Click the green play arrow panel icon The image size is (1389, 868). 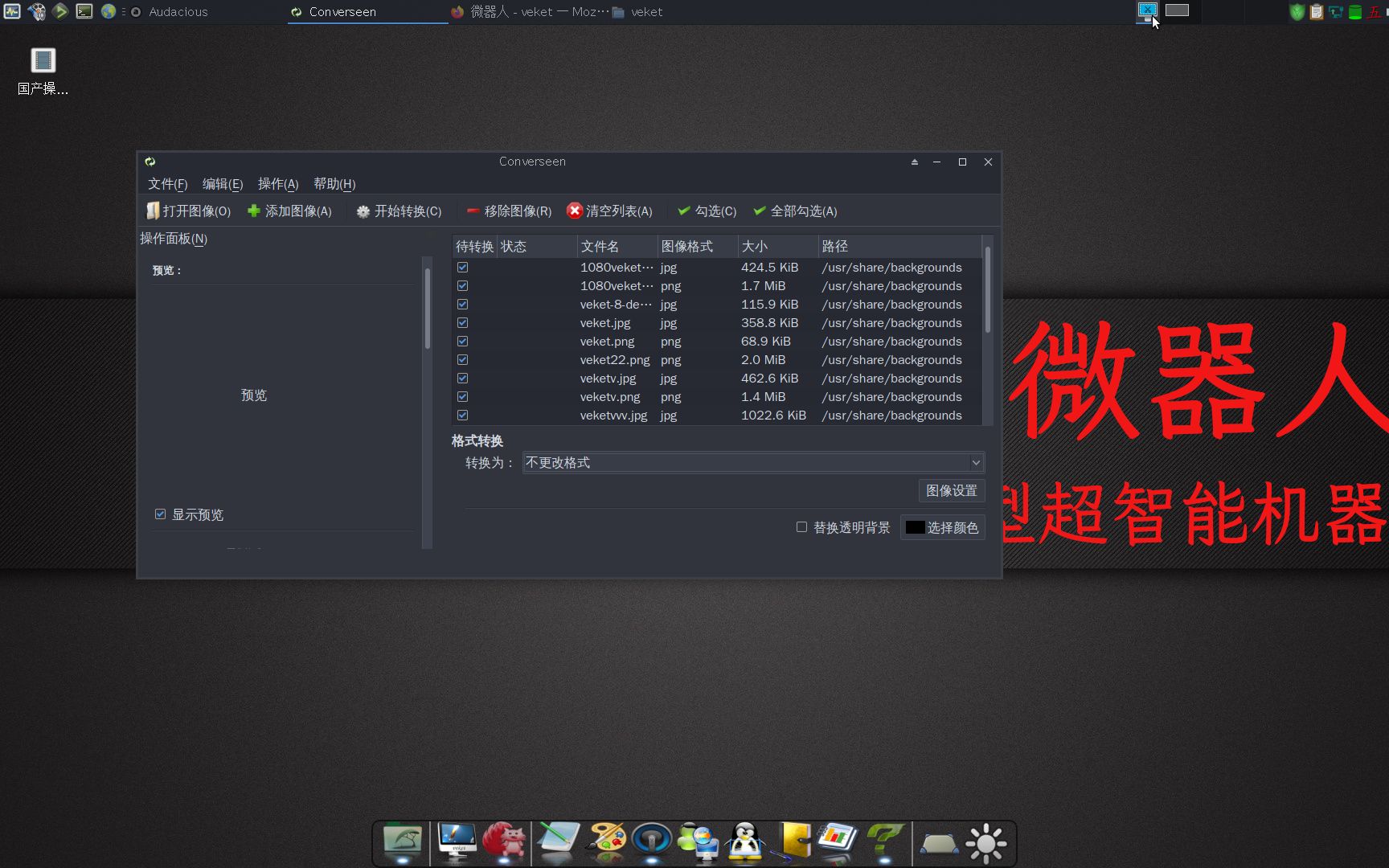(x=60, y=11)
